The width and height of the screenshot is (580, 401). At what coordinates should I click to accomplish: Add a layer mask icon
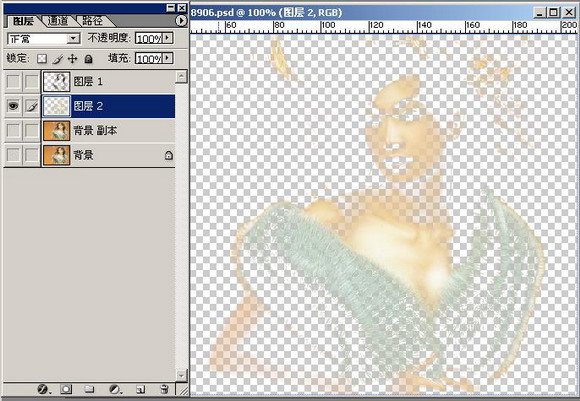point(66,389)
